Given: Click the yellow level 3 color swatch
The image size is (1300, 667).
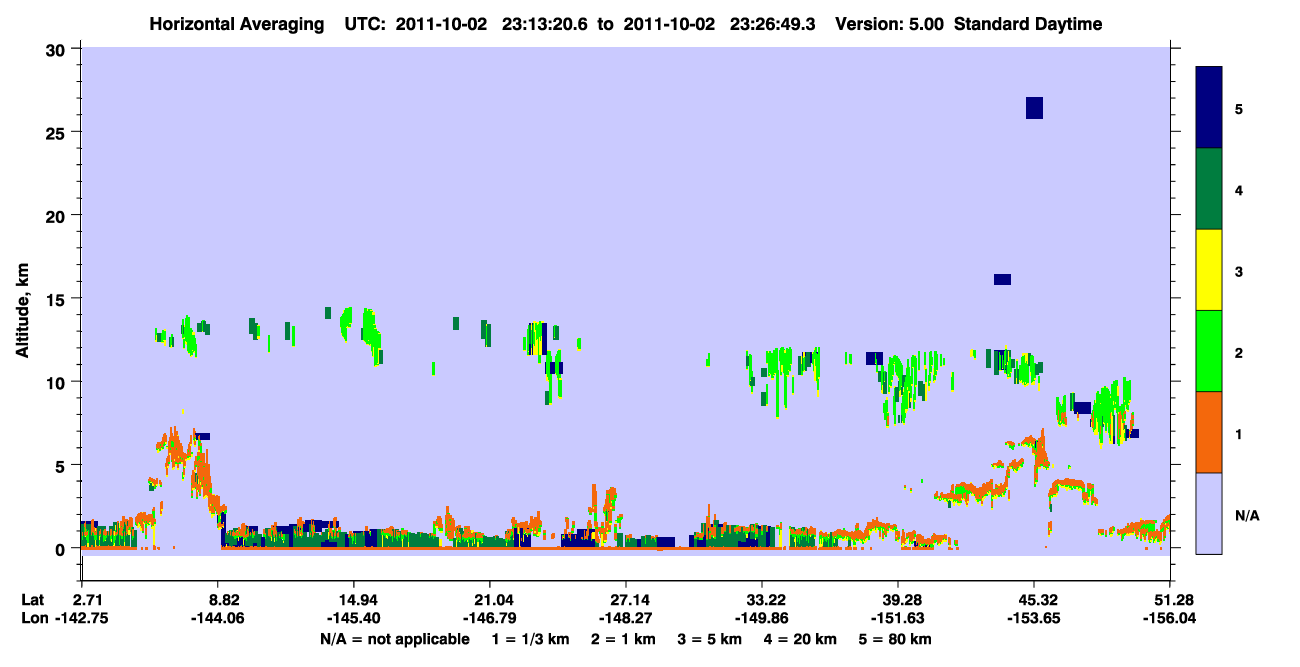Looking at the screenshot, I should coord(1208,270).
